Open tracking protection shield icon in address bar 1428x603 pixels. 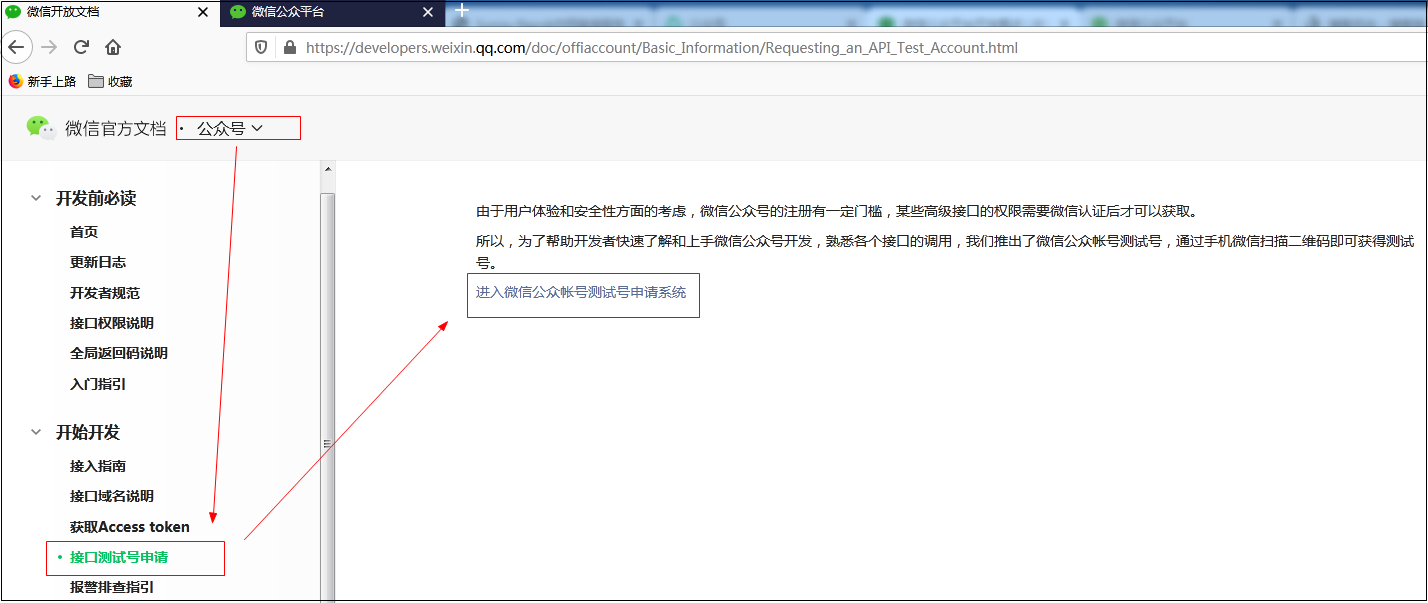261,47
